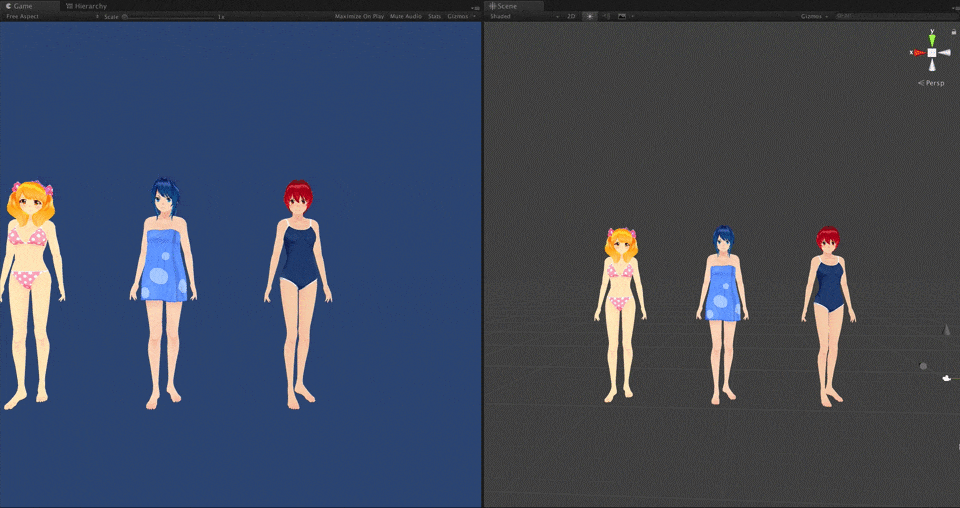Toggle Scene view lighting
Viewport: 960px width, 508px height.
(x=590, y=17)
